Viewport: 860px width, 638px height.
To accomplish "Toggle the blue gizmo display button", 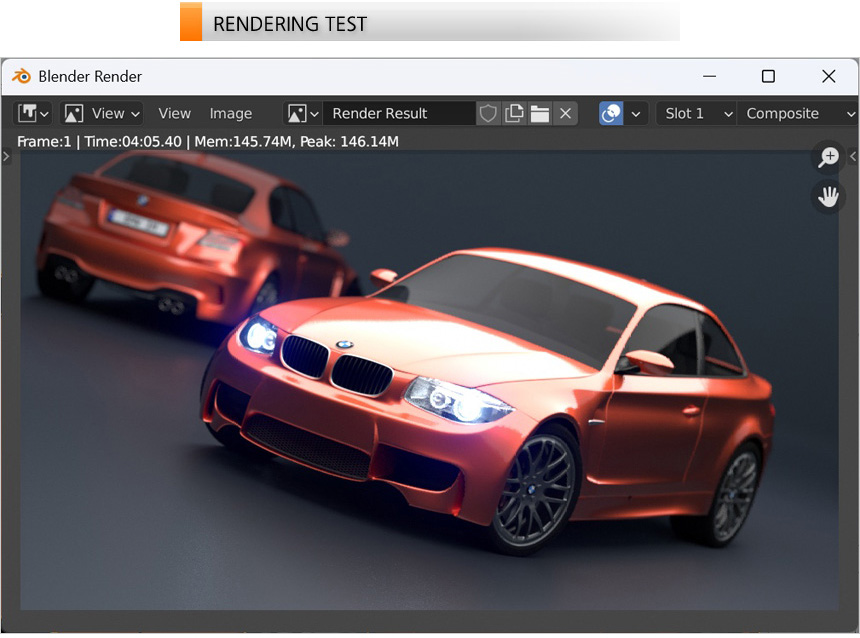I will (611, 114).
